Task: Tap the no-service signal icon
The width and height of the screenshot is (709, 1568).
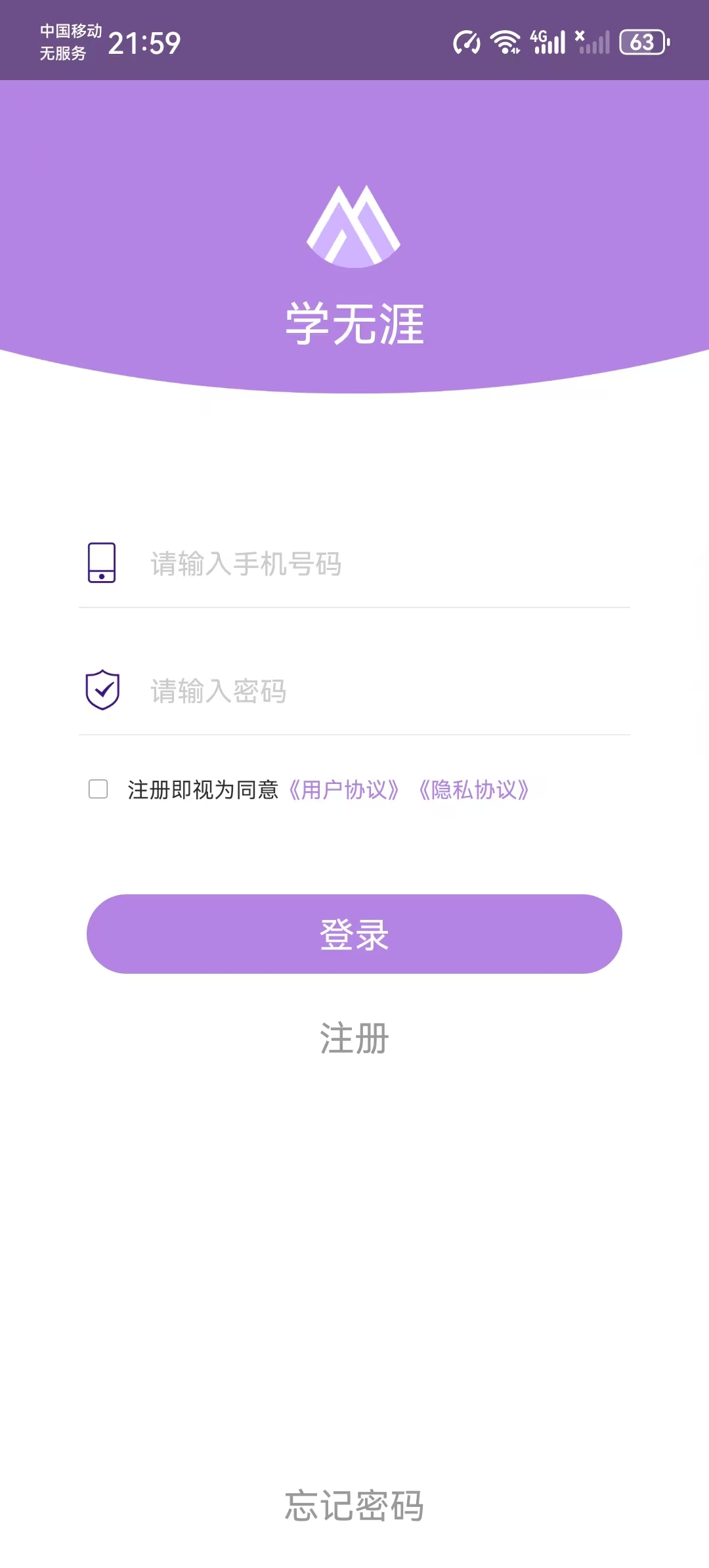Action: click(592, 43)
